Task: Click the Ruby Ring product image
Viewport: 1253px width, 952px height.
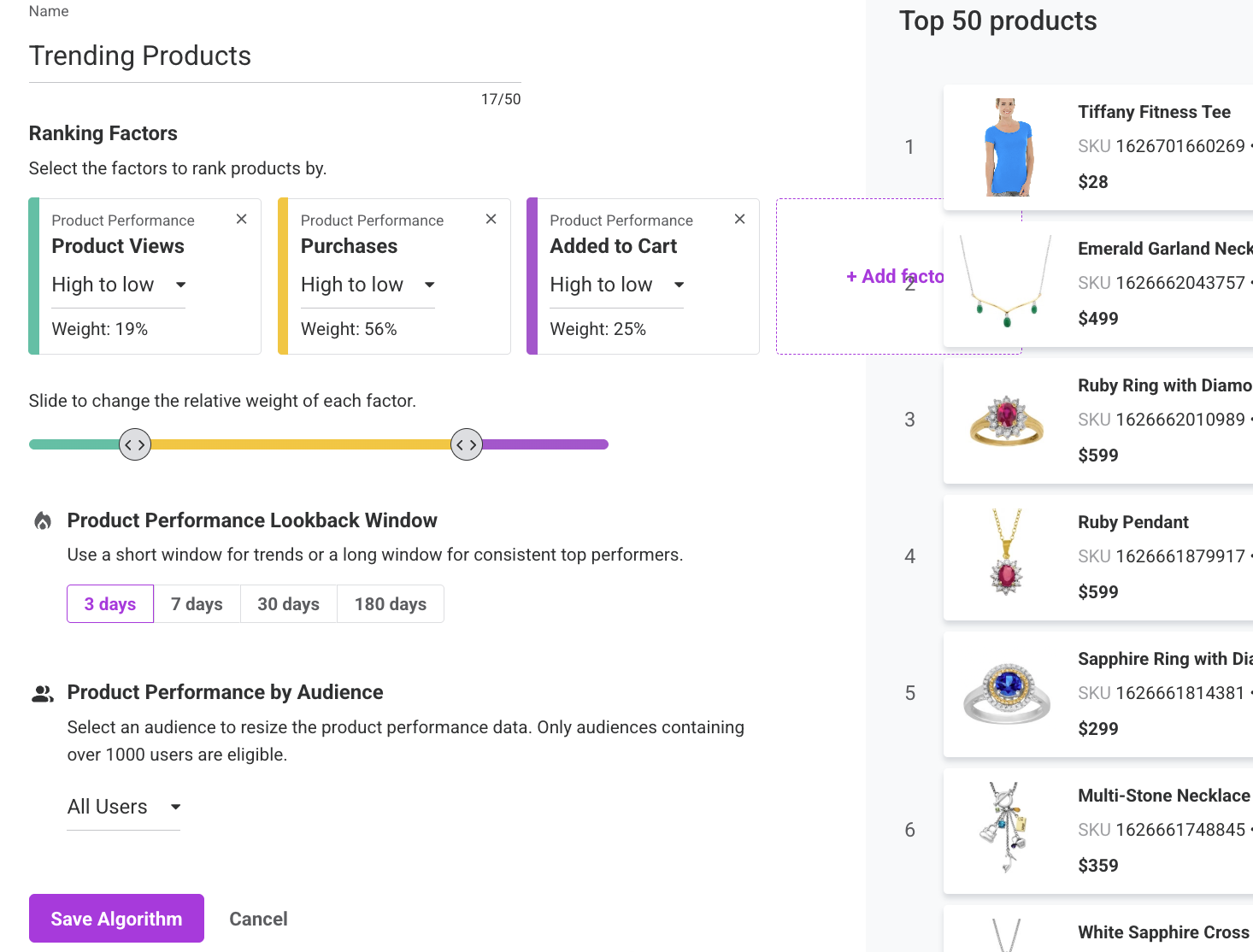Action: pos(1008,420)
